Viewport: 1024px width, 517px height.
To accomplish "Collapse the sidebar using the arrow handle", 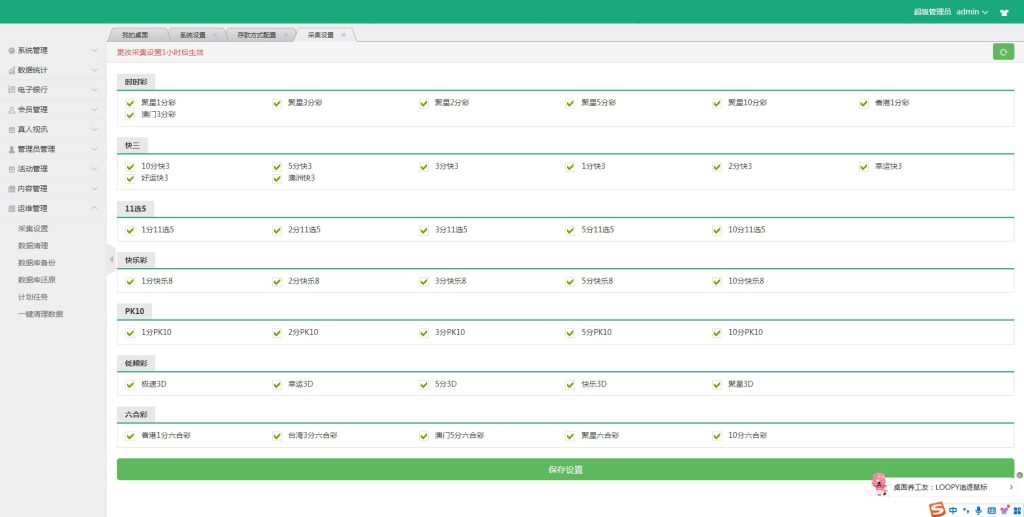I will (x=111, y=259).
